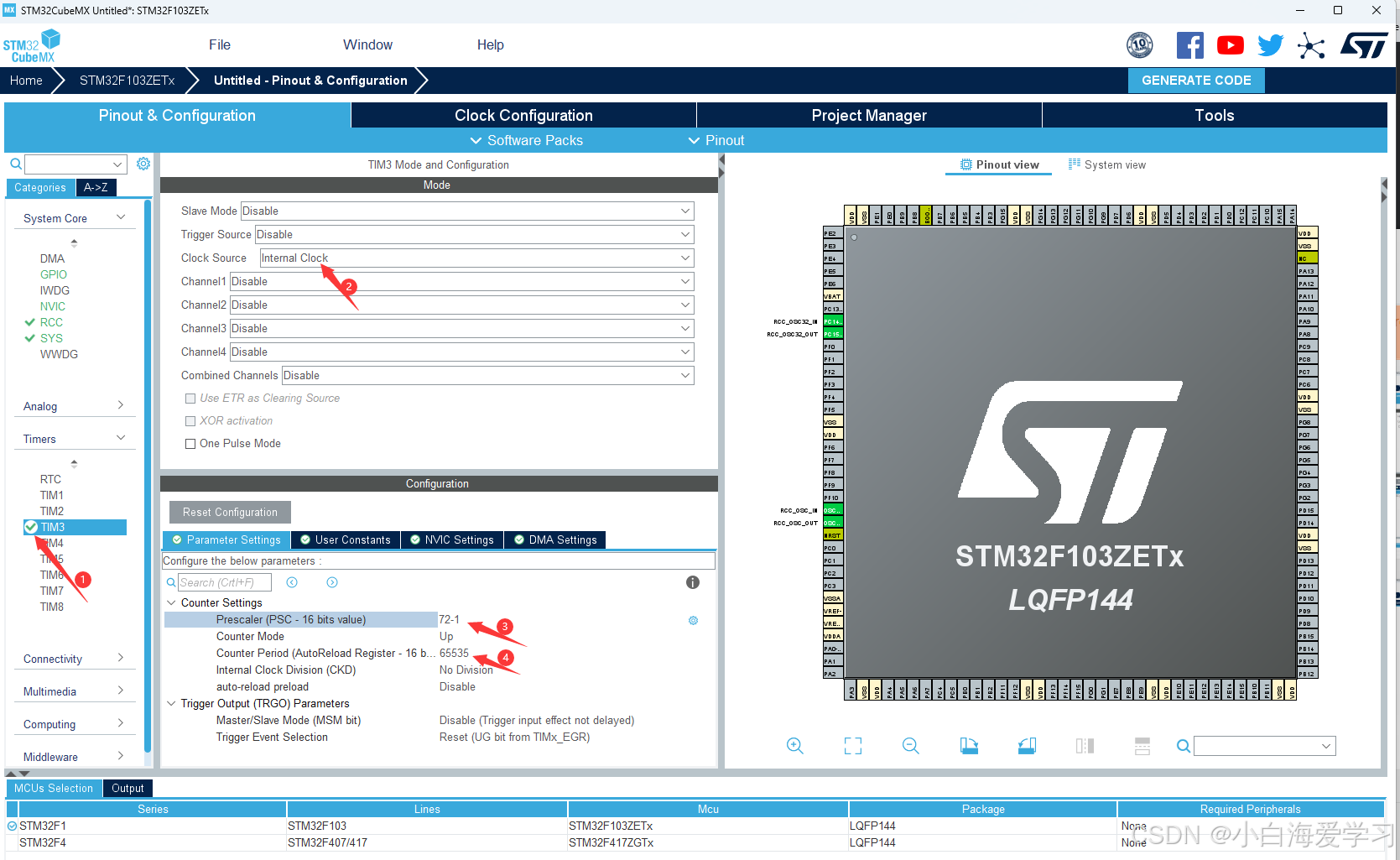Open the Clock Source dropdown

pos(477,258)
